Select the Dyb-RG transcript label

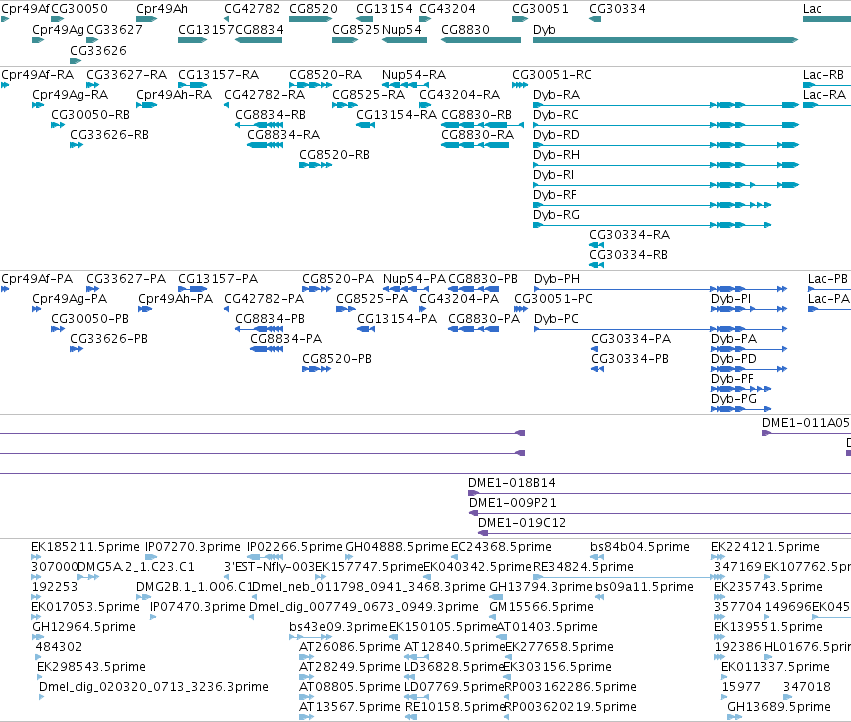pos(556,215)
